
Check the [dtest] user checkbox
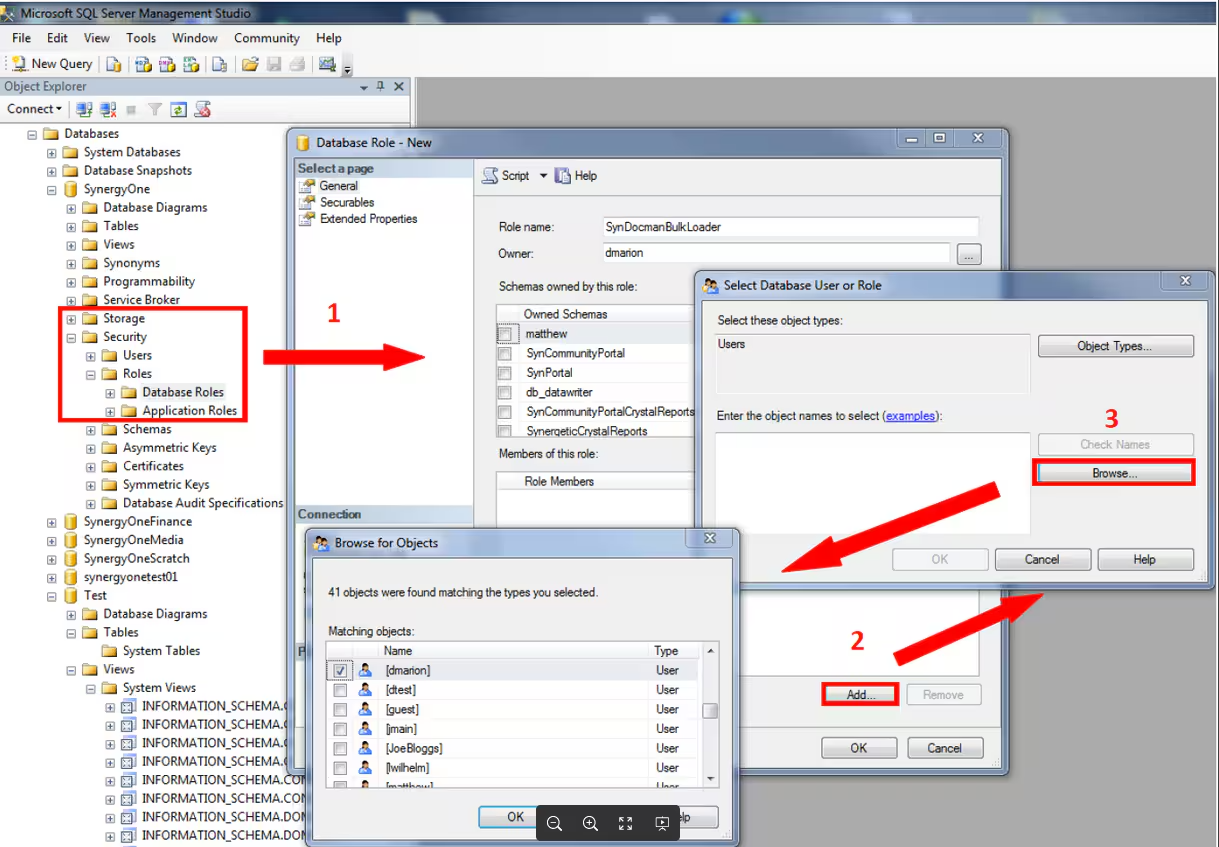(341, 690)
